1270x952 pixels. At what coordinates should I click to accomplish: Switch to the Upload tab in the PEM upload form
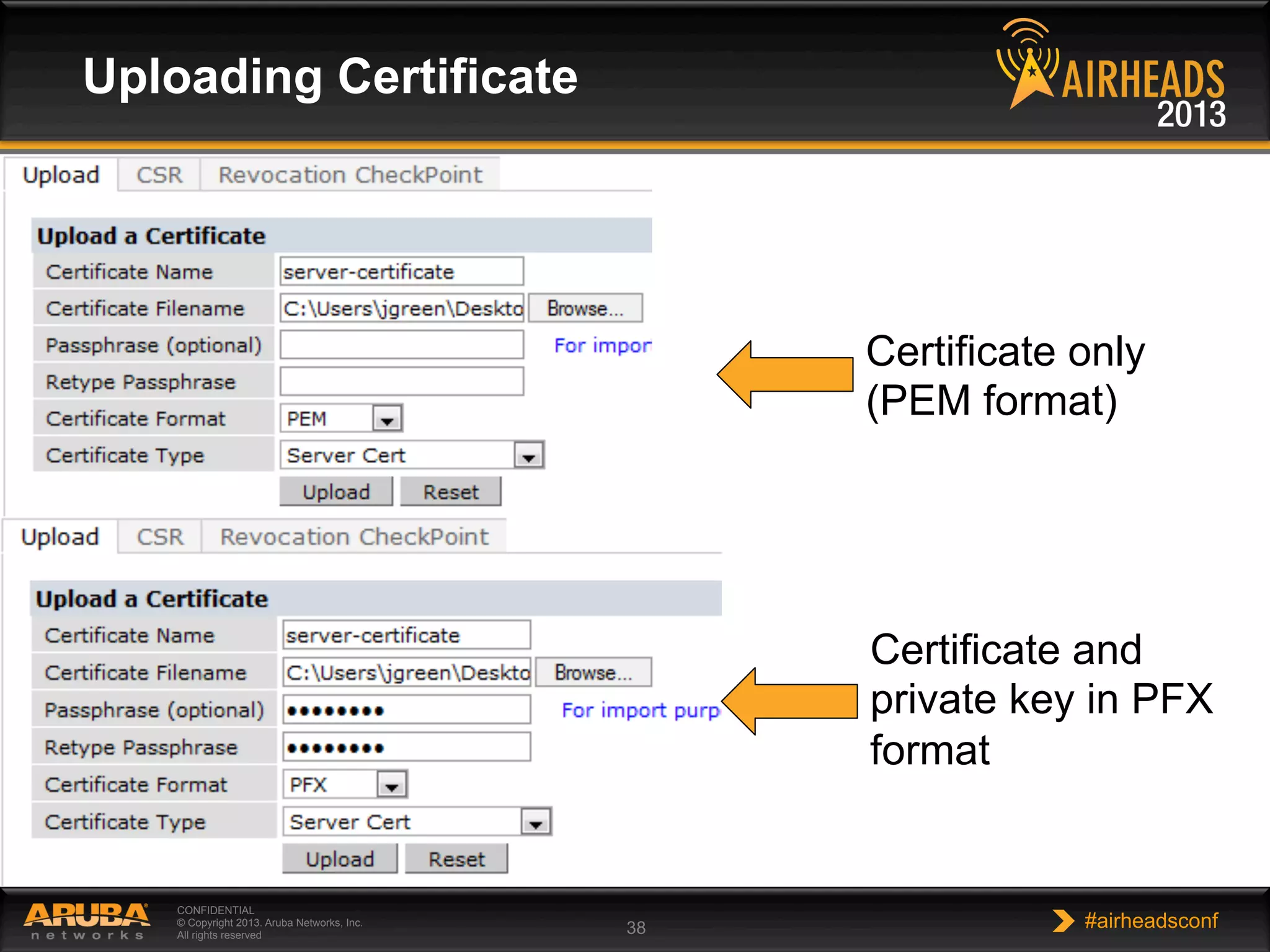61,175
